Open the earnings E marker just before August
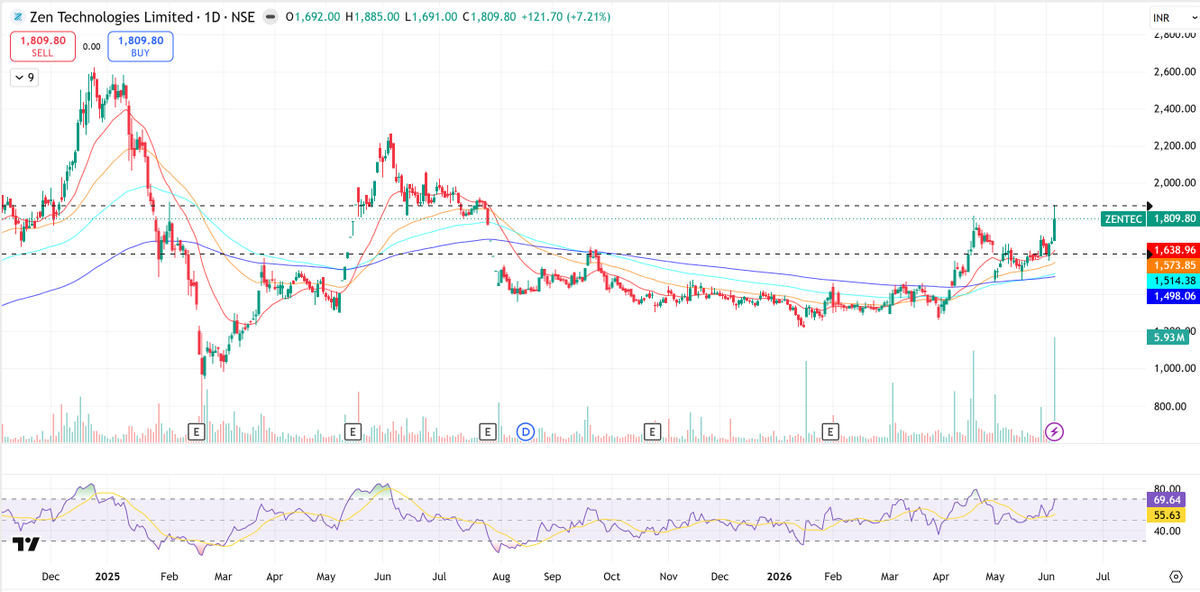1200x592 pixels. [488, 431]
